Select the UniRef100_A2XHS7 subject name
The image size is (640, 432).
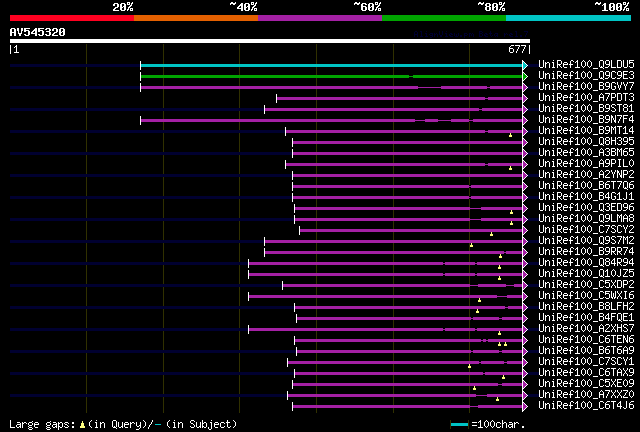(586, 329)
